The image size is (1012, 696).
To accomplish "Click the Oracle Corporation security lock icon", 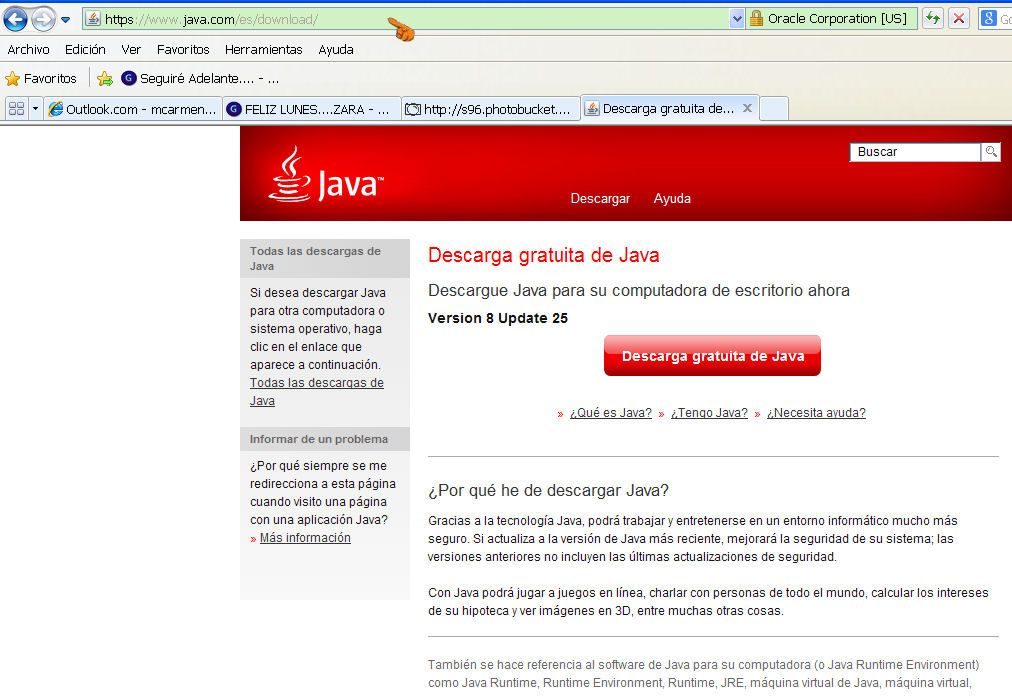I will 757,18.
